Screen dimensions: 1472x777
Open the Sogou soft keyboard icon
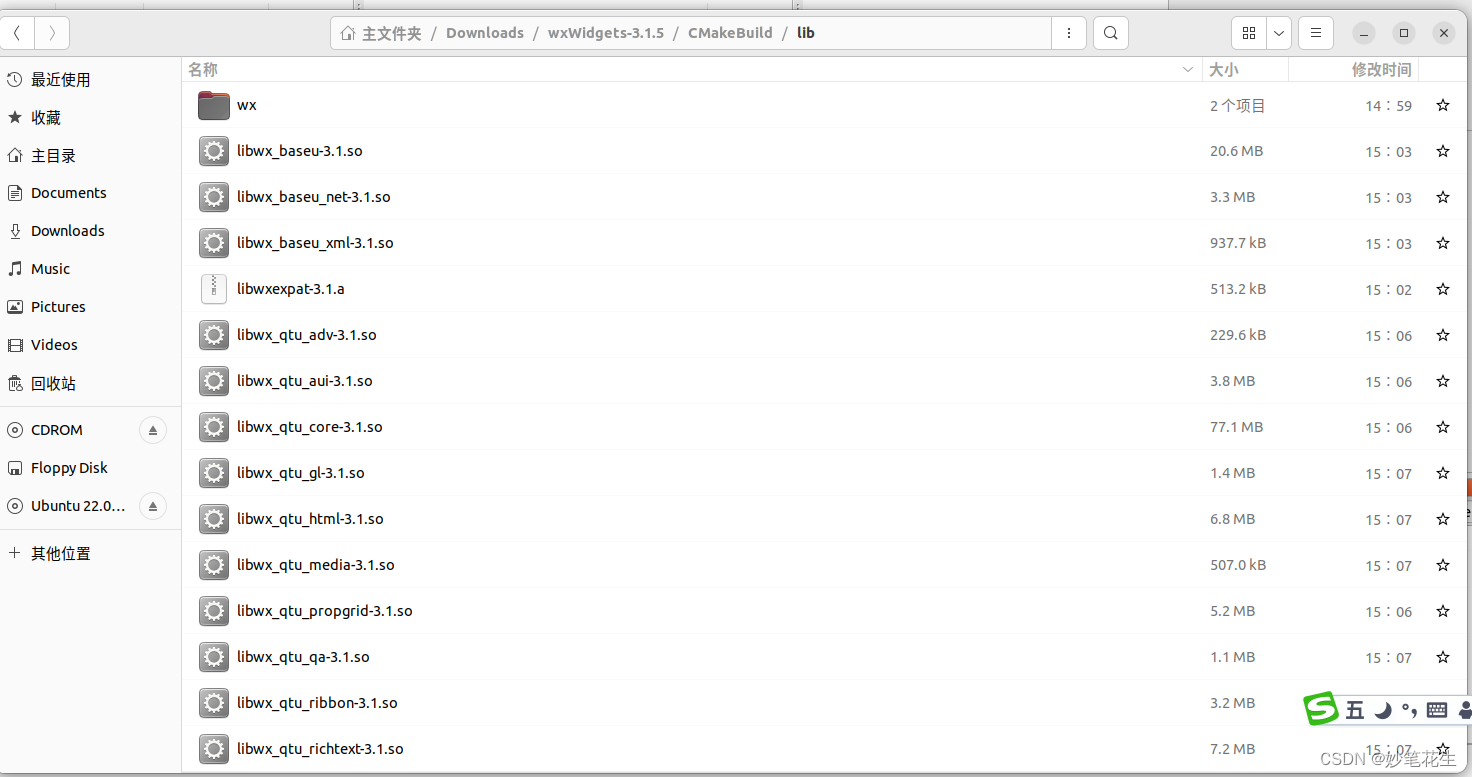(1436, 710)
